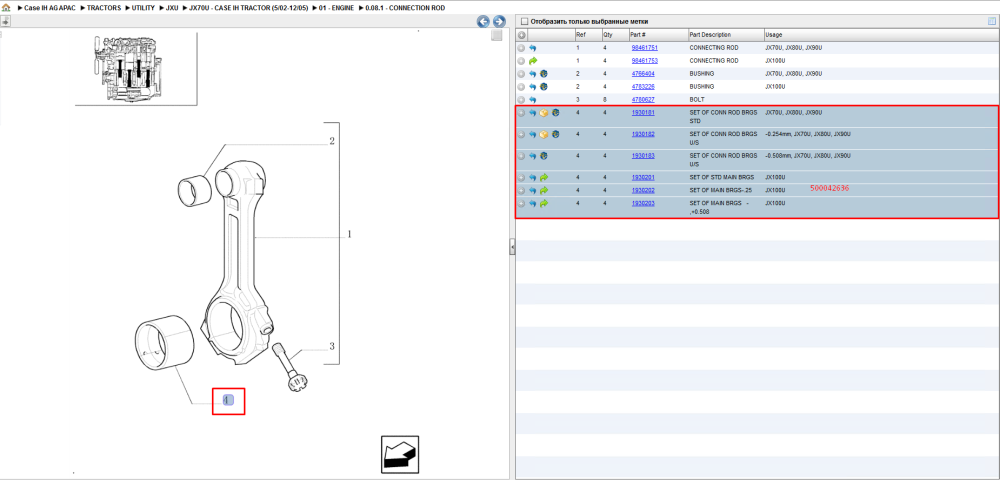Image resolution: width=1000 pixels, height=480 pixels.
Task: Add part 1930183 using its circle icon
Action: 521,156
